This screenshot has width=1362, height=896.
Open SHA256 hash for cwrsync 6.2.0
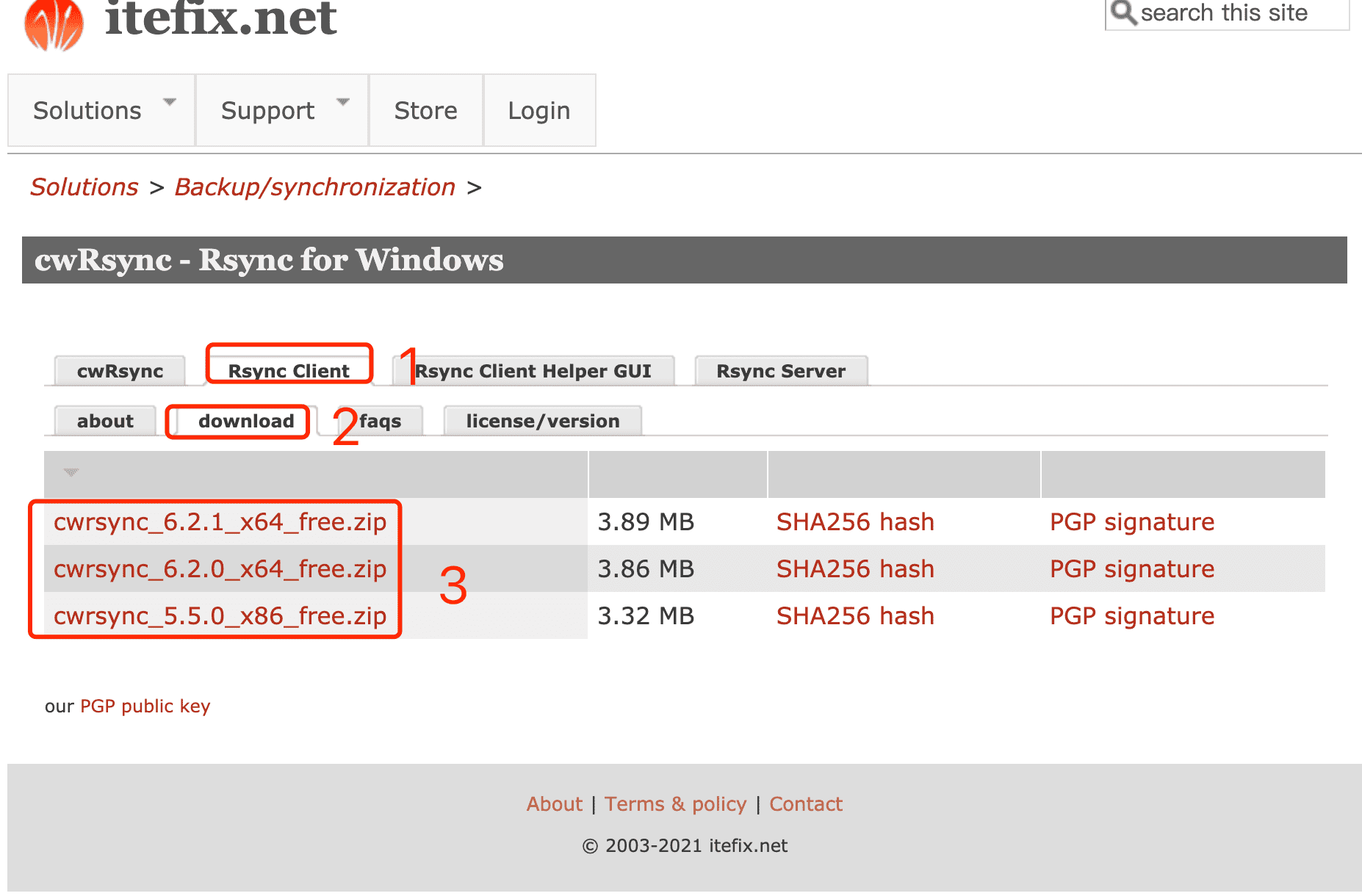click(x=855, y=569)
